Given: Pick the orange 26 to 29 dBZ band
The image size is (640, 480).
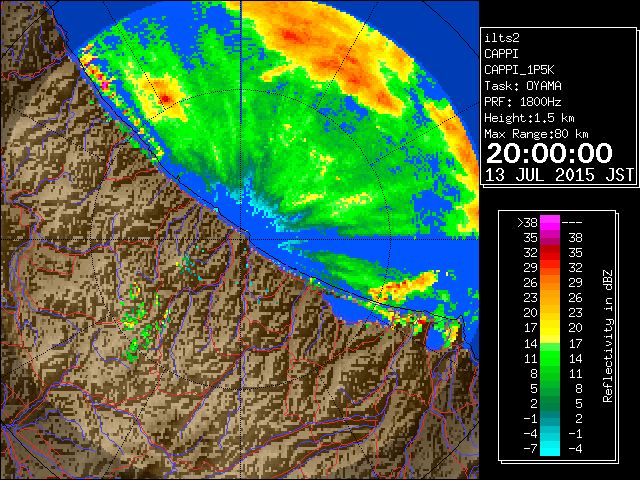Looking at the screenshot, I should pos(550,283).
